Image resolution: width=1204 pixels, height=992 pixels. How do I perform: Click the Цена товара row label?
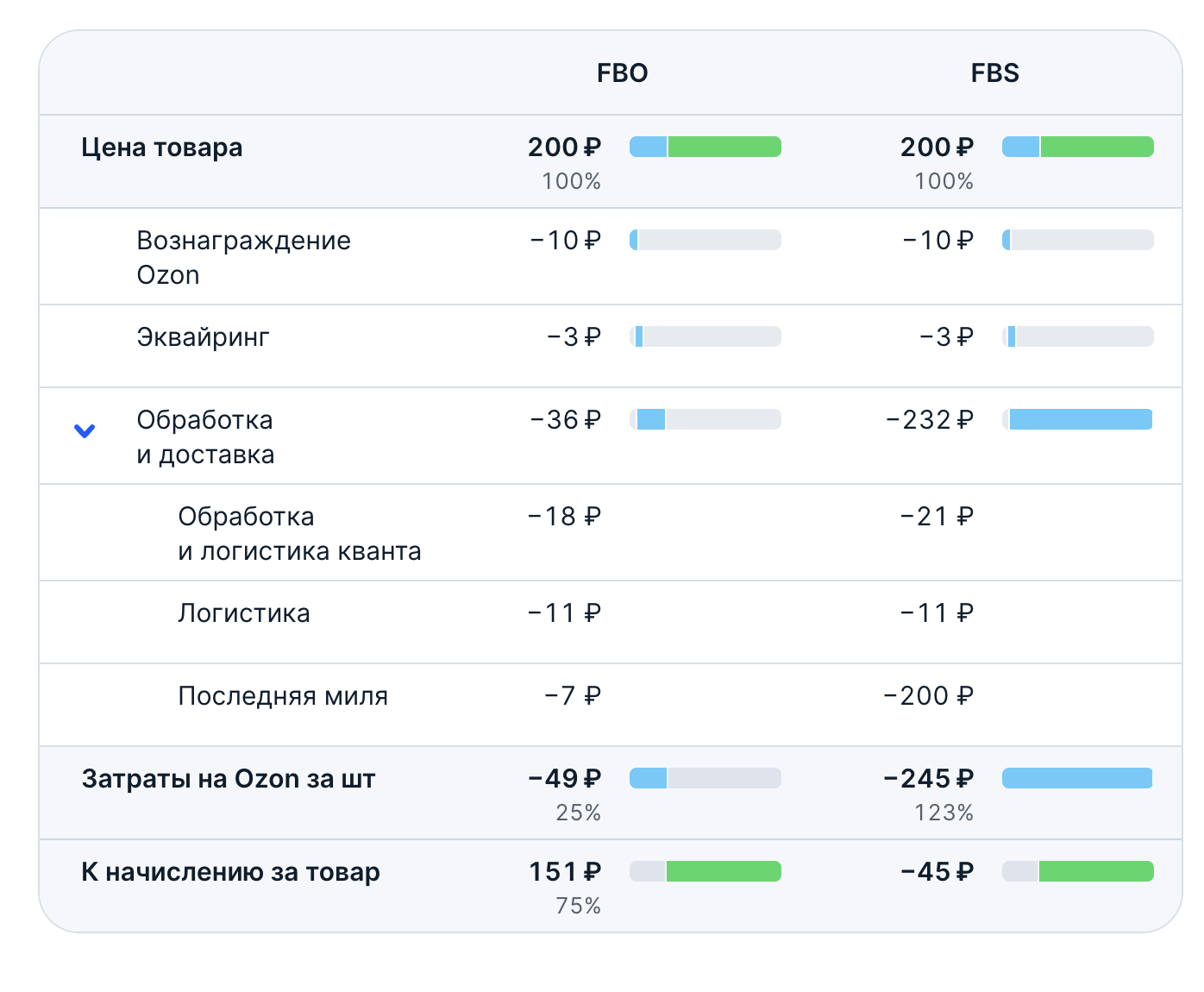pyautogui.click(x=162, y=148)
